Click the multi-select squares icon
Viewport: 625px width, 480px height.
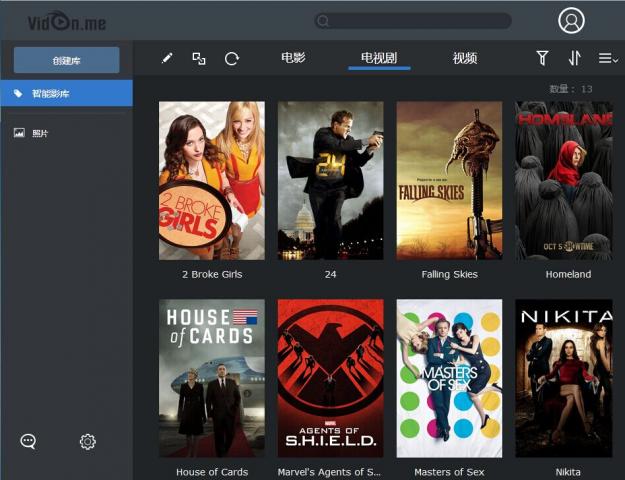(x=199, y=59)
